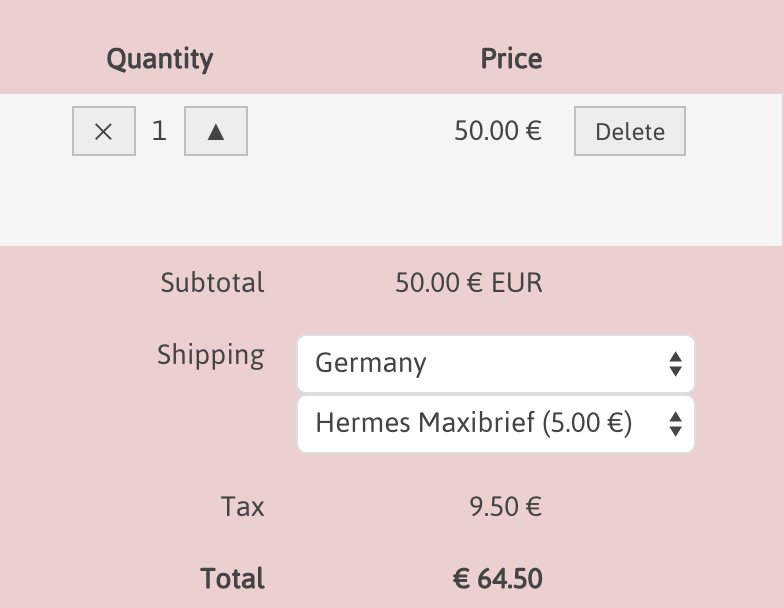The image size is (784, 608).
Task: Click the Germany text in the country selector
Action: (371, 363)
